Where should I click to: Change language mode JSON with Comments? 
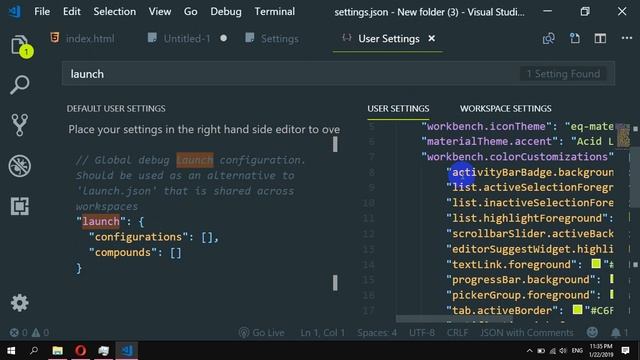click(527, 333)
